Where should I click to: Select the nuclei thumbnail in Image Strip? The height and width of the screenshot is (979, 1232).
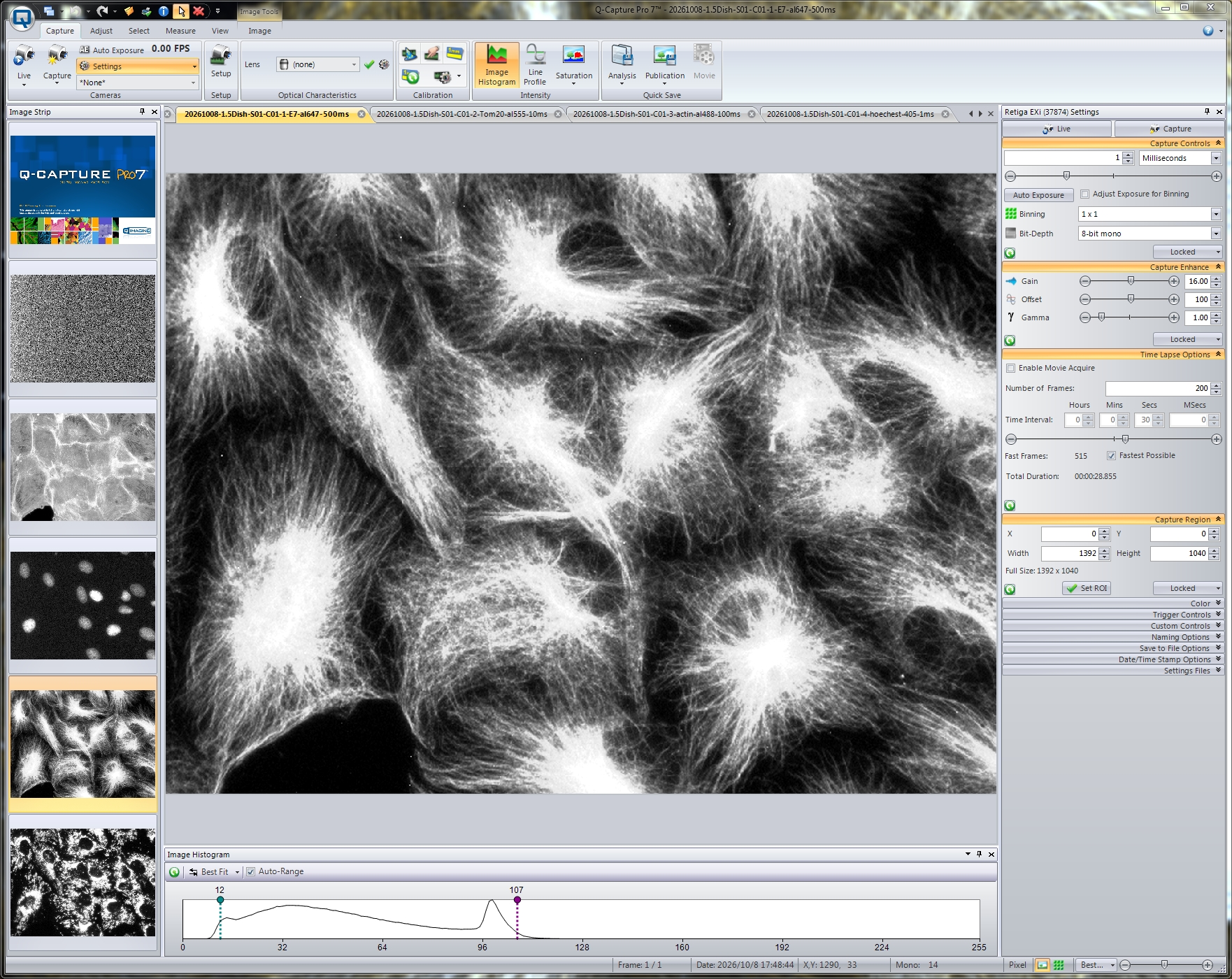(x=83, y=606)
